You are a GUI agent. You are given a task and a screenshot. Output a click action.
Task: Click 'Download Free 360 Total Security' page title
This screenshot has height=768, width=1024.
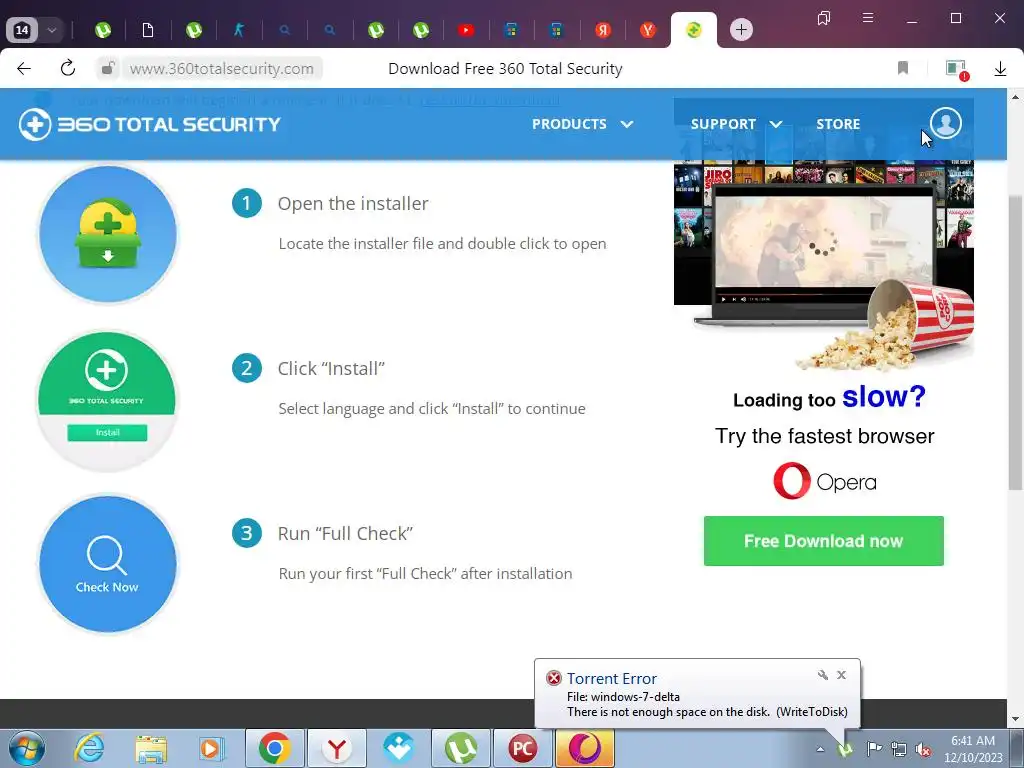coord(505,69)
